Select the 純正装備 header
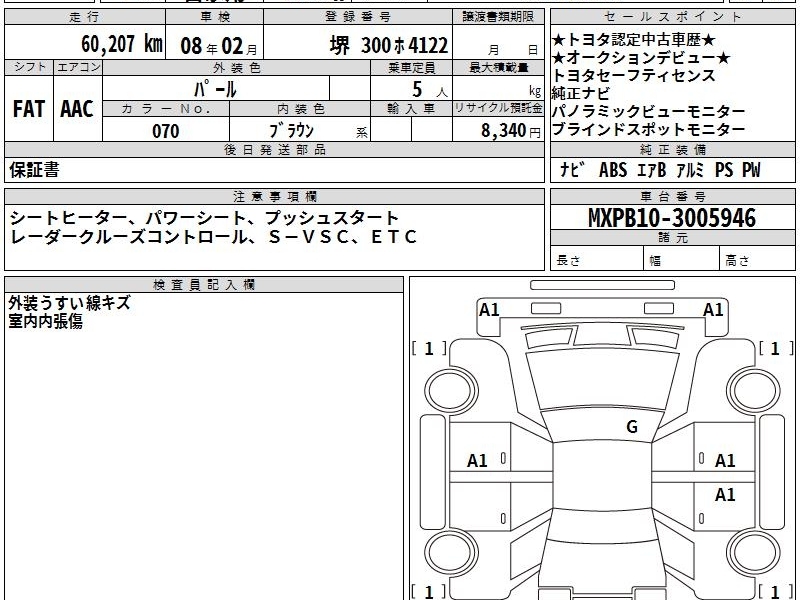 pos(672,149)
